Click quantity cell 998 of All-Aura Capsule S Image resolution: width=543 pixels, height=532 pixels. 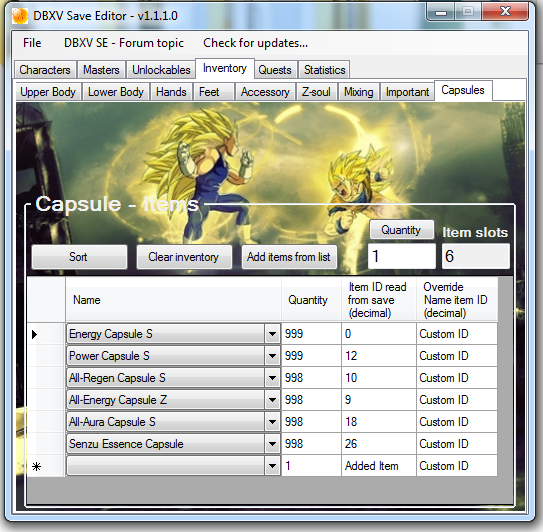tap(311, 422)
